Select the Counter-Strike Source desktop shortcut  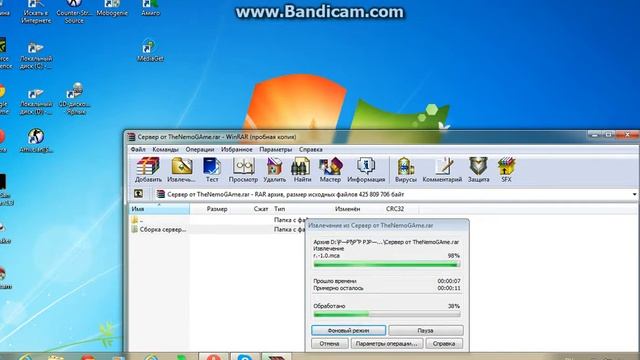tap(74, 11)
